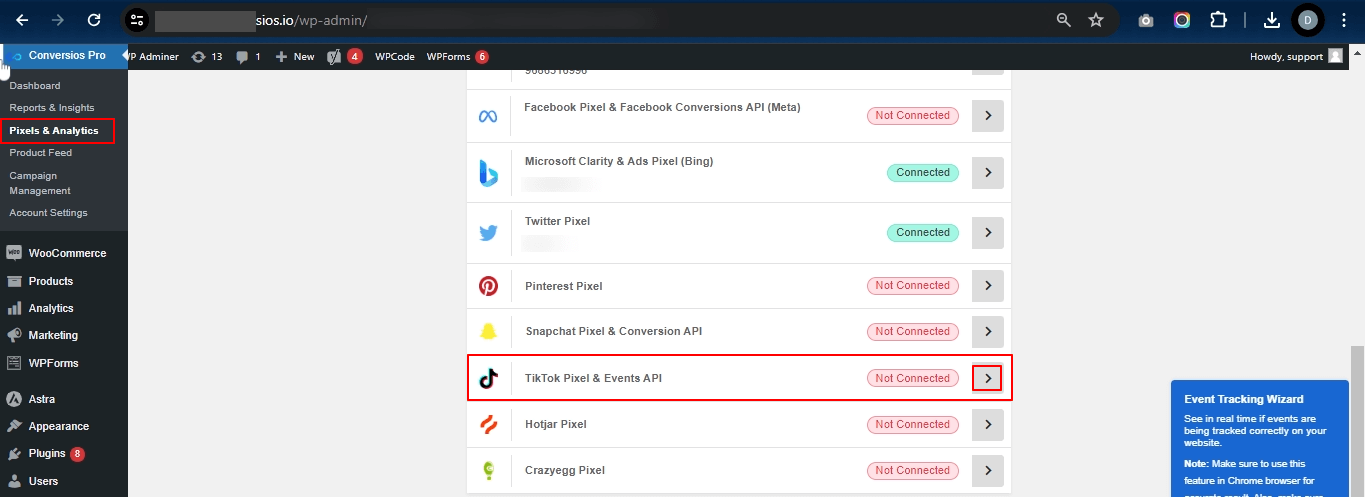Viewport: 1365px width, 497px height.
Task: Click Connected badge for Twitter Pixel
Action: pos(922,233)
